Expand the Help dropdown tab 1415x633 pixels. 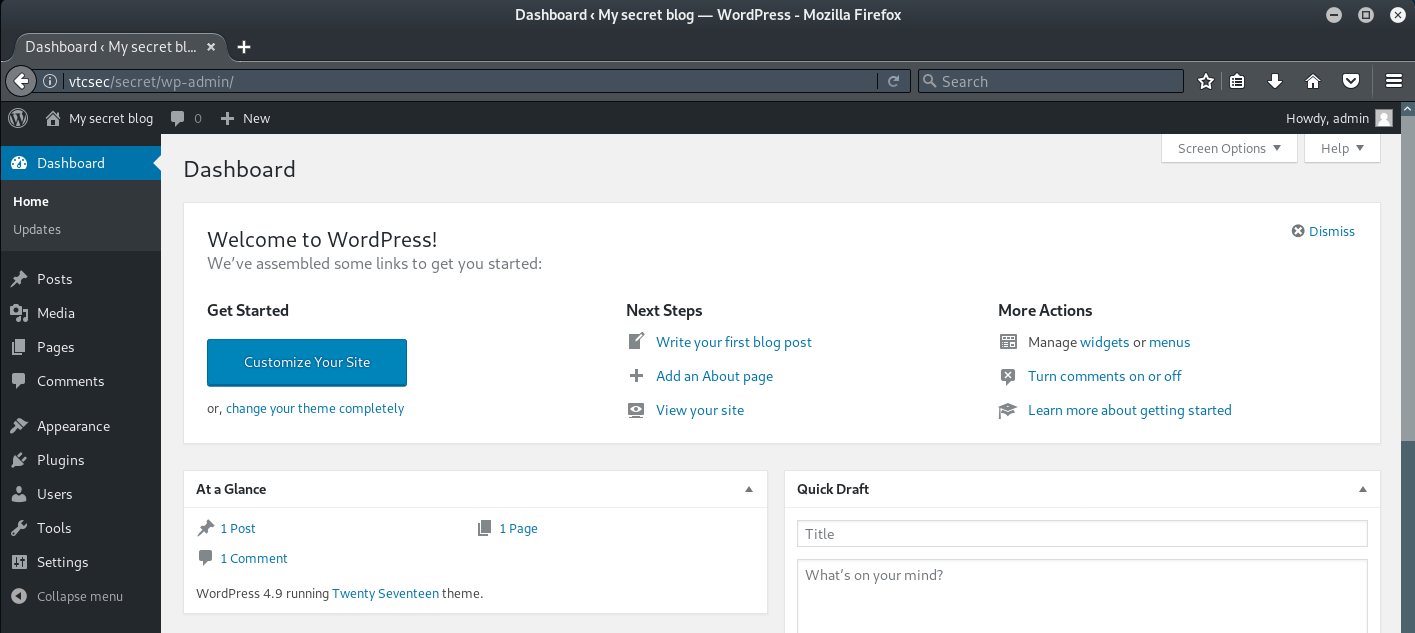(x=1342, y=148)
